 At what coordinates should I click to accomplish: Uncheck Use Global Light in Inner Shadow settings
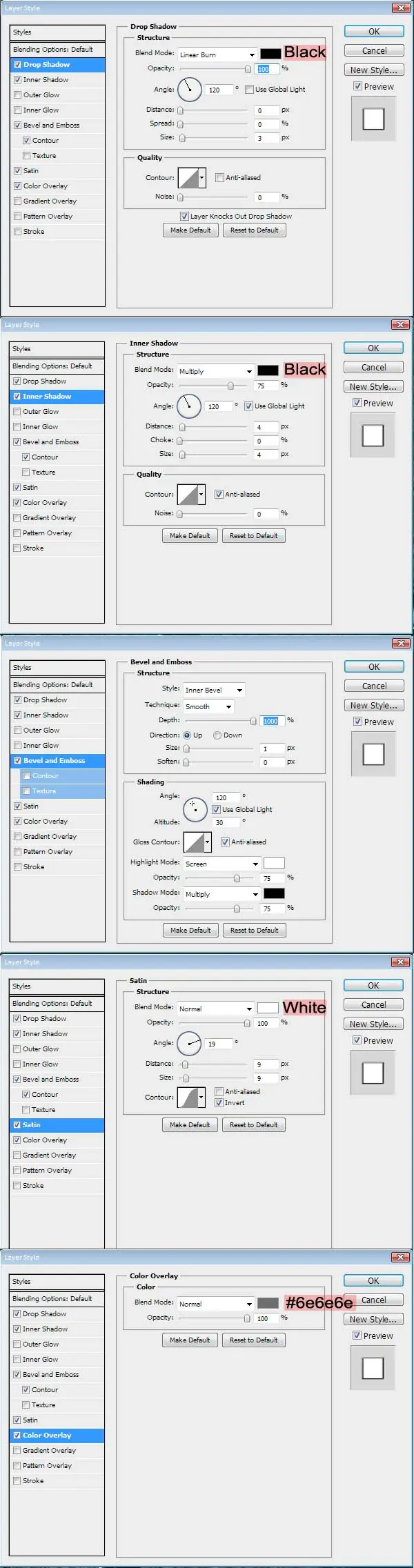coord(248,406)
